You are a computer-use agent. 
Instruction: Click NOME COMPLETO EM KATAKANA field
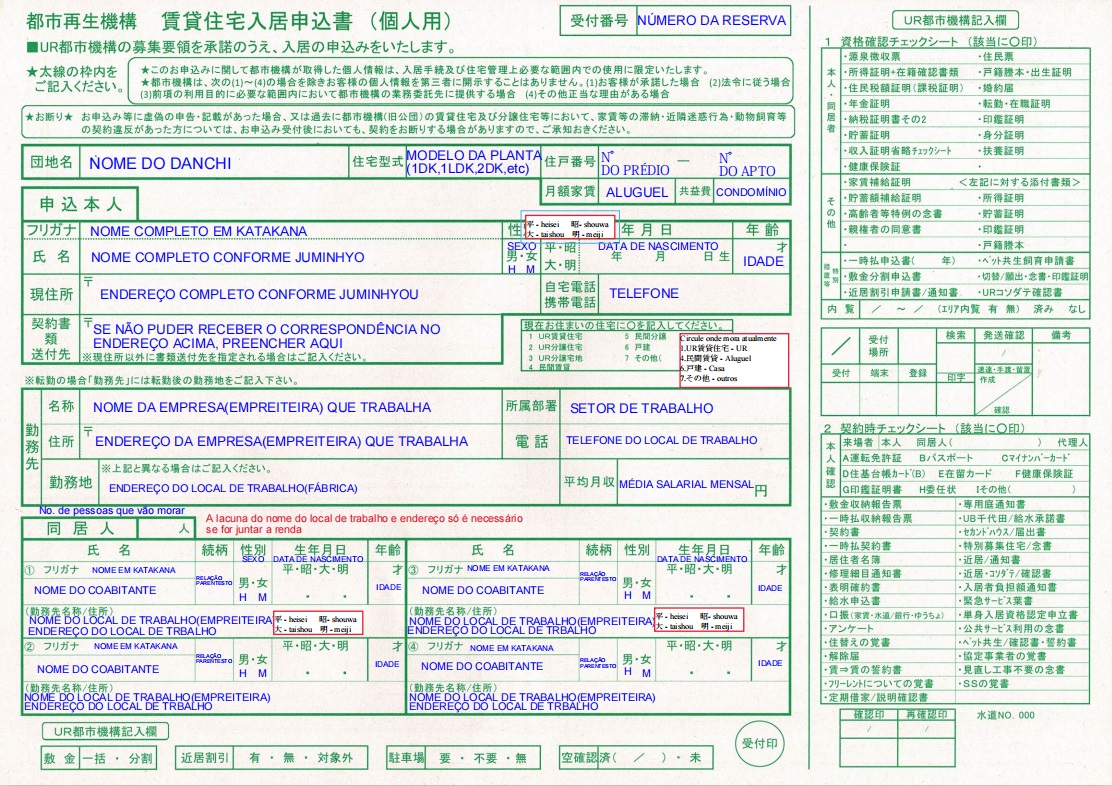[x=198, y=231]
